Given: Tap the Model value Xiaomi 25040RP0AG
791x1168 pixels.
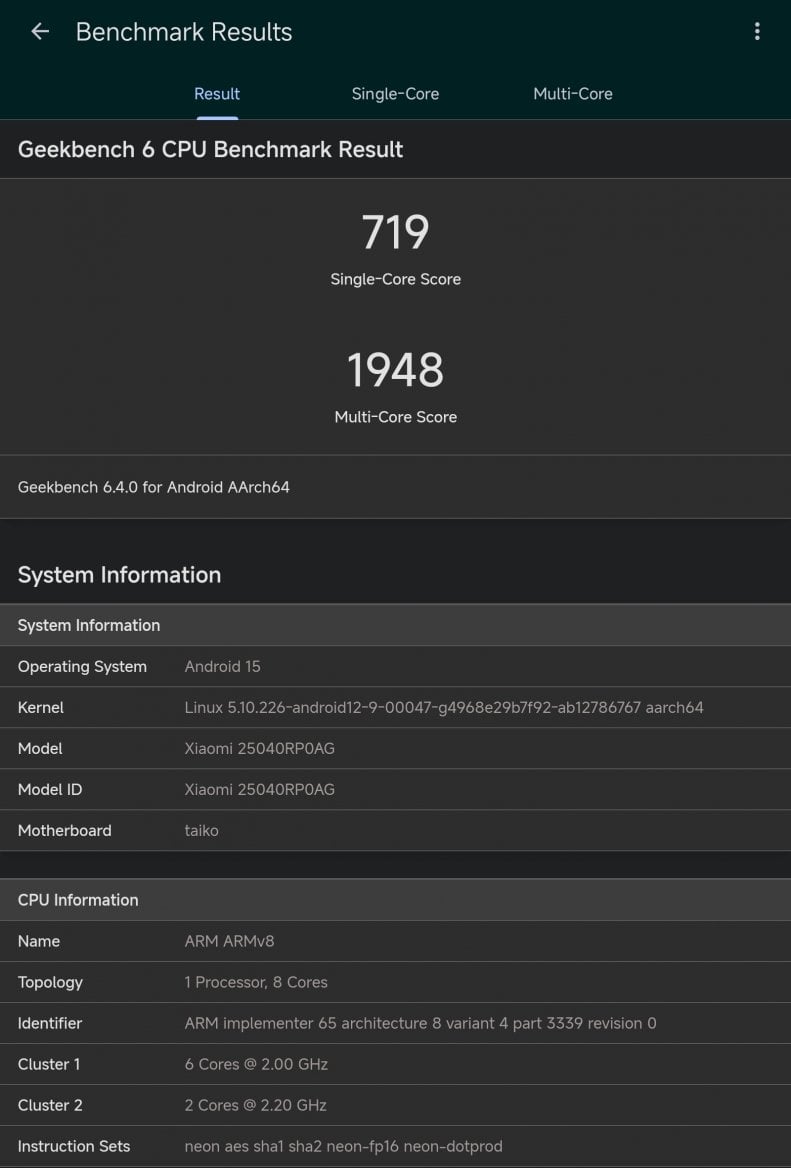Looking at the screenshot, I should pyautogui.click(x=259, y=749).
